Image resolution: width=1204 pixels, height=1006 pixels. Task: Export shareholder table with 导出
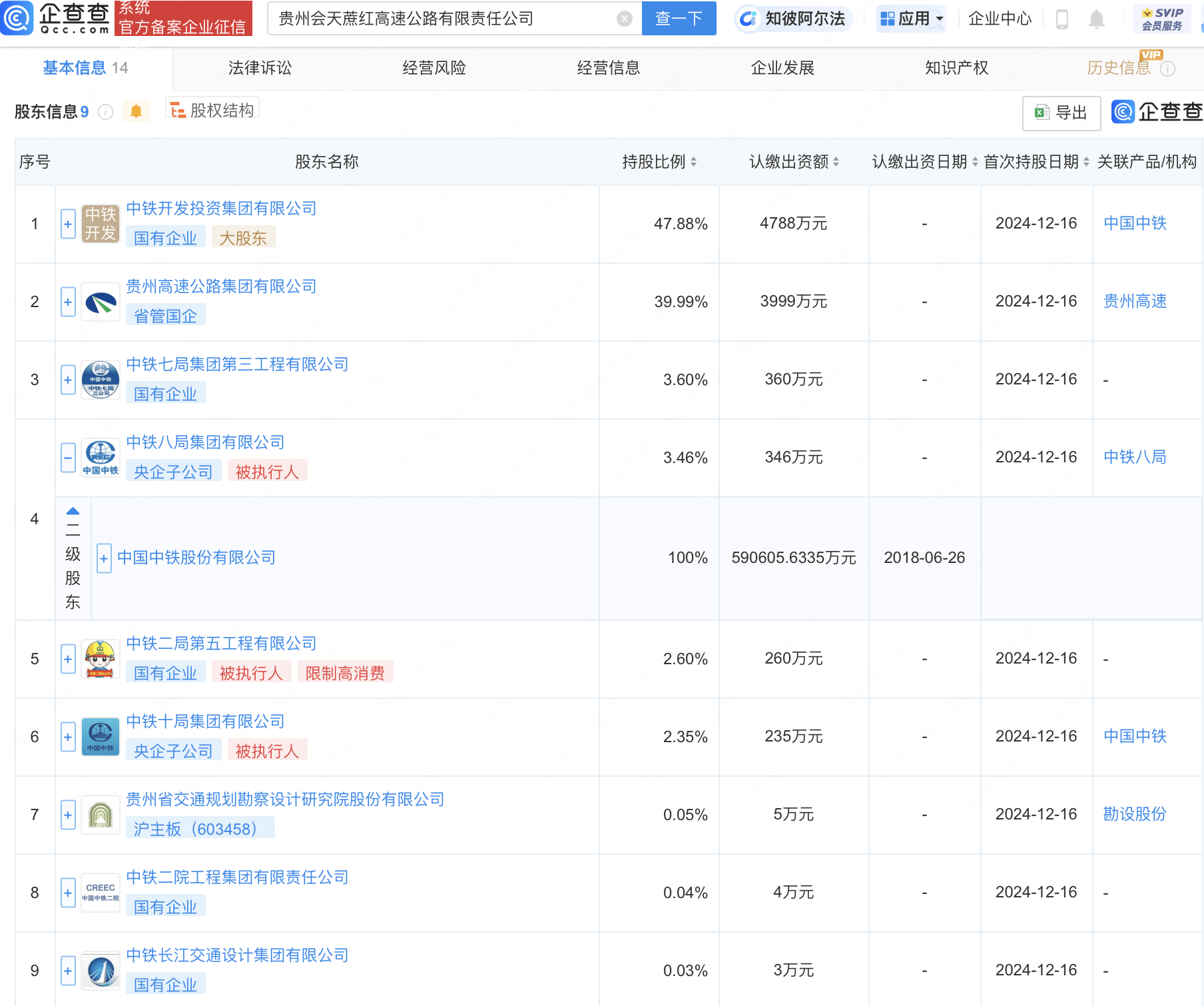(x=1061, y=113)
